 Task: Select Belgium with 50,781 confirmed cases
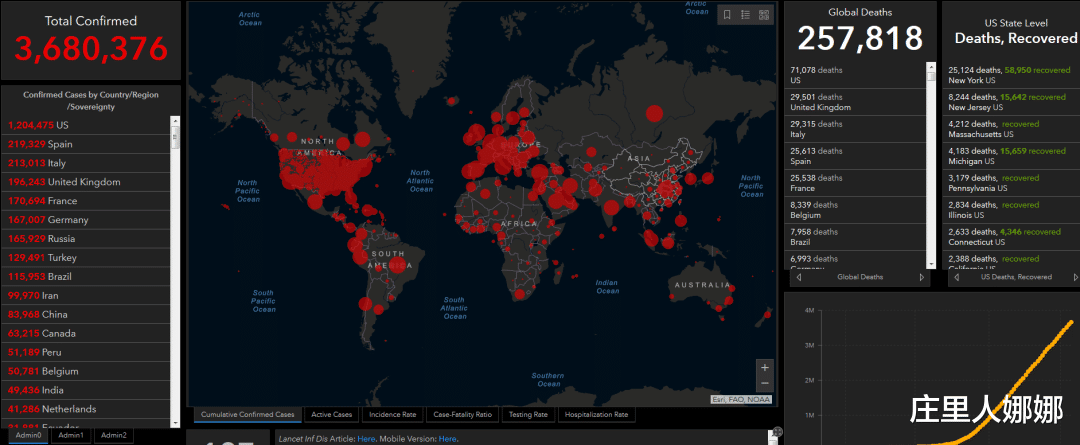85,371
